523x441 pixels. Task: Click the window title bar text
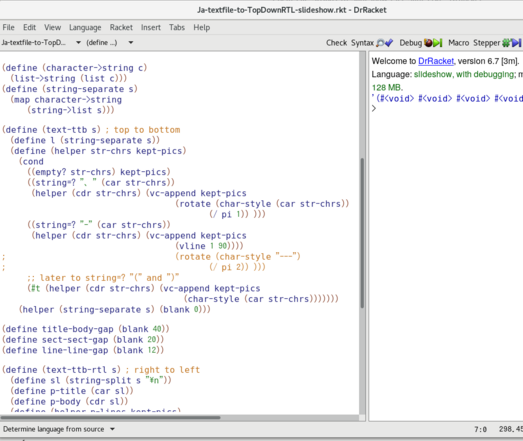(x=292, y=10)
